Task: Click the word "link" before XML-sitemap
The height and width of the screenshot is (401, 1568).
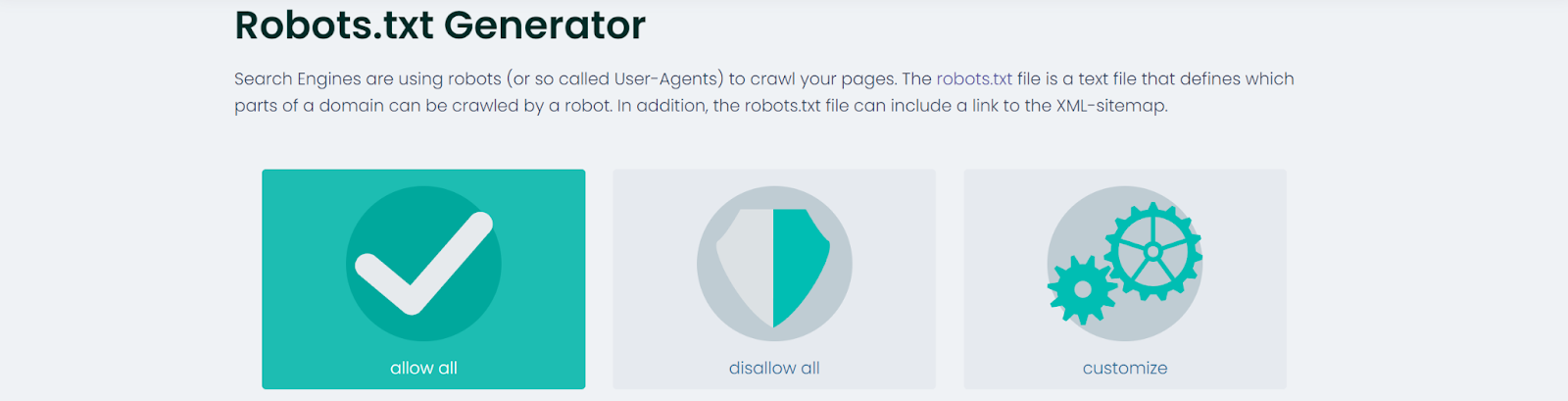Action: [985, 105]
